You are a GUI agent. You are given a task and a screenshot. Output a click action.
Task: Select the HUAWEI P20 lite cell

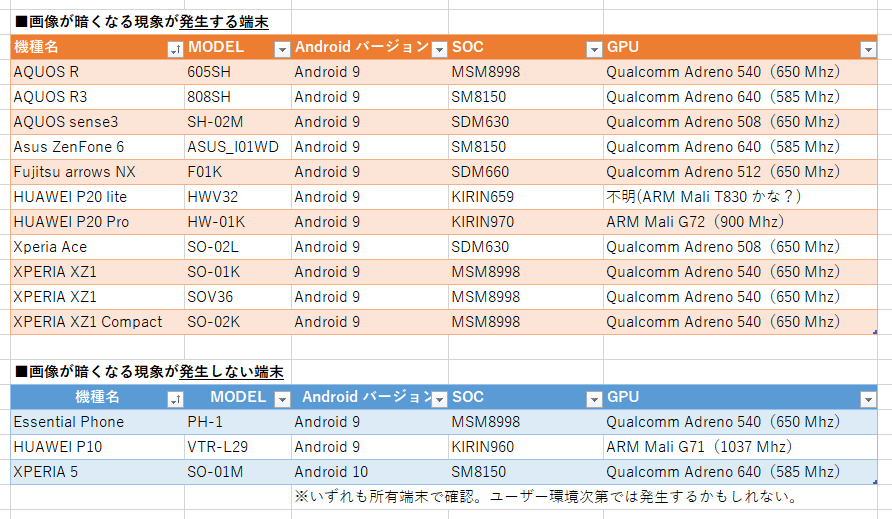point(97,197)
